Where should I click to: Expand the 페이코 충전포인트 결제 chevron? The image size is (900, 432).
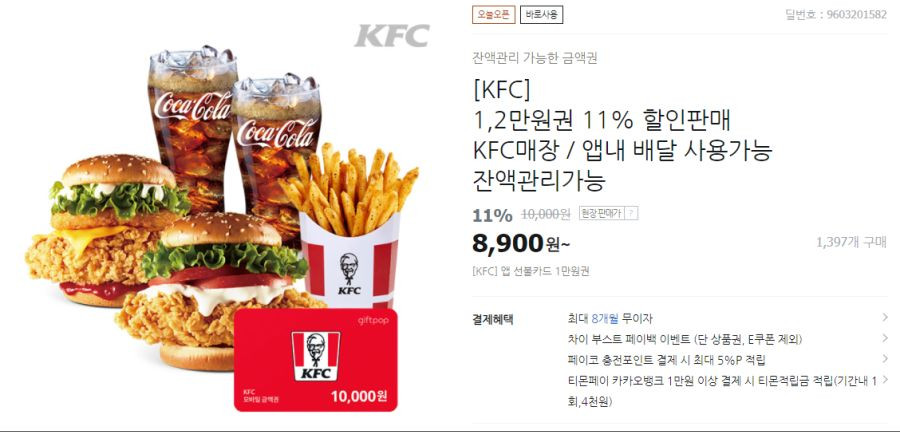coord(885,359)
